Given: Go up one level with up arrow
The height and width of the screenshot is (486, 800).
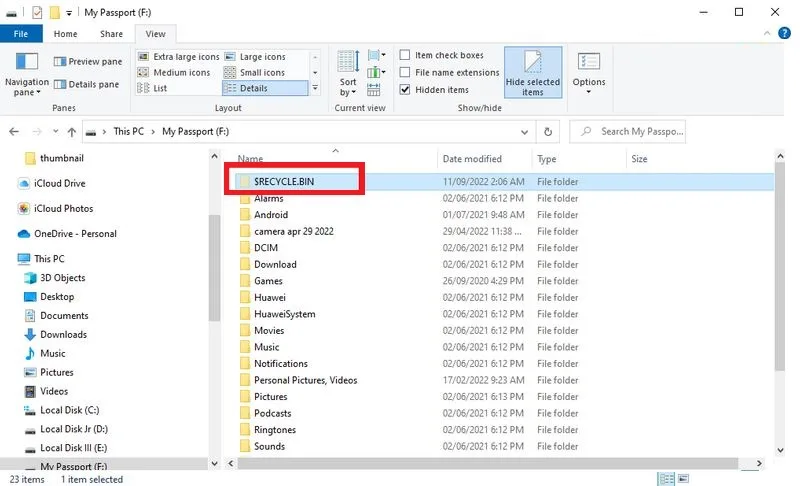Looking at the screenshot, I should tap(71, 132).
